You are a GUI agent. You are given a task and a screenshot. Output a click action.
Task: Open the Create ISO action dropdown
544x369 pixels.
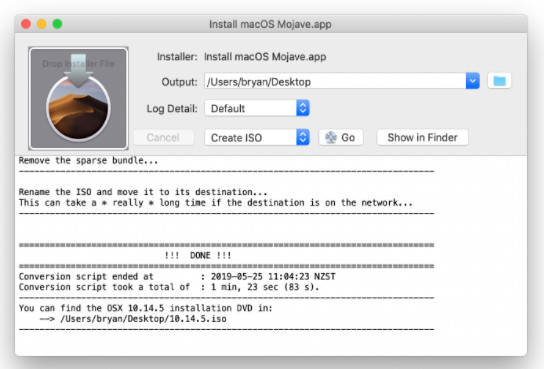[257, 138]
